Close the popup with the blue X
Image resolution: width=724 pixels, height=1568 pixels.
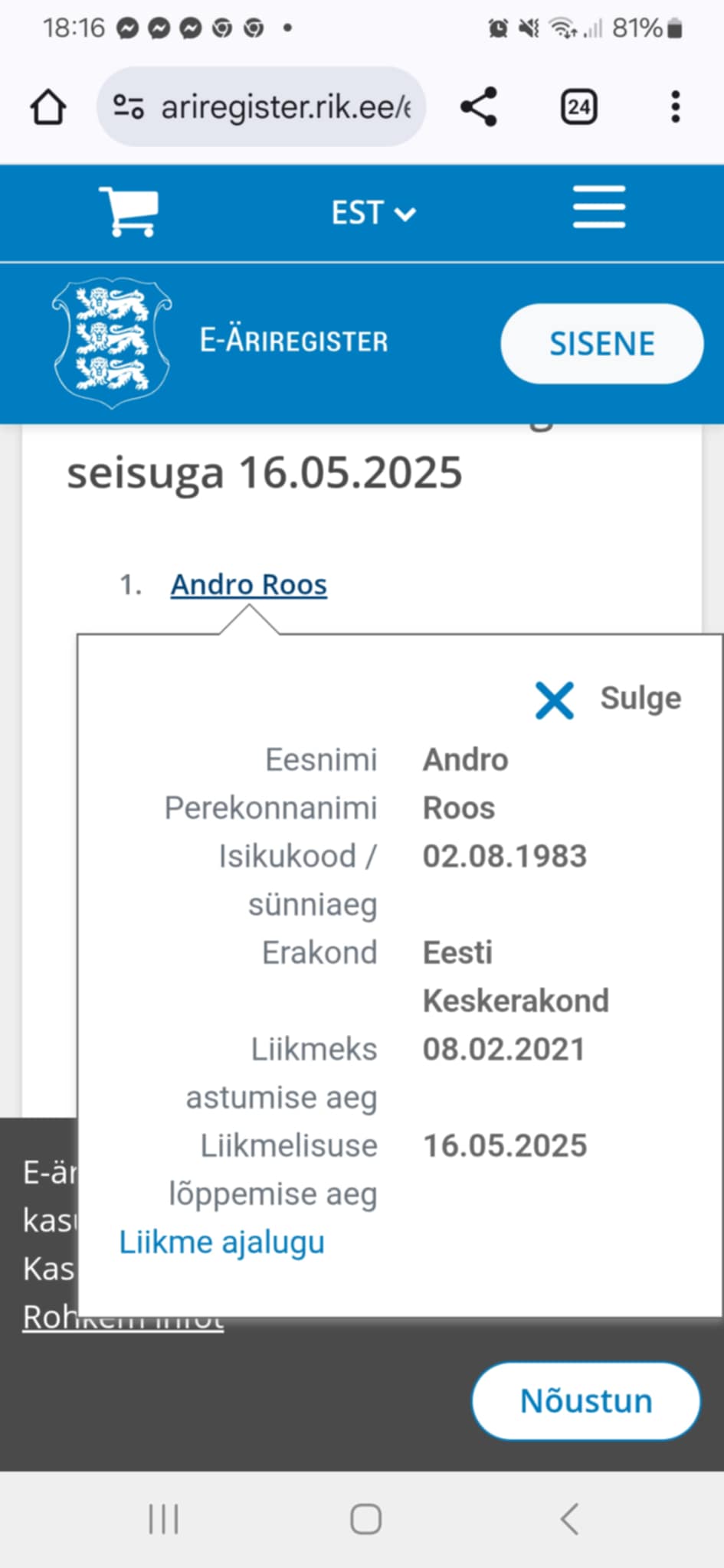(x=554, y=700)
